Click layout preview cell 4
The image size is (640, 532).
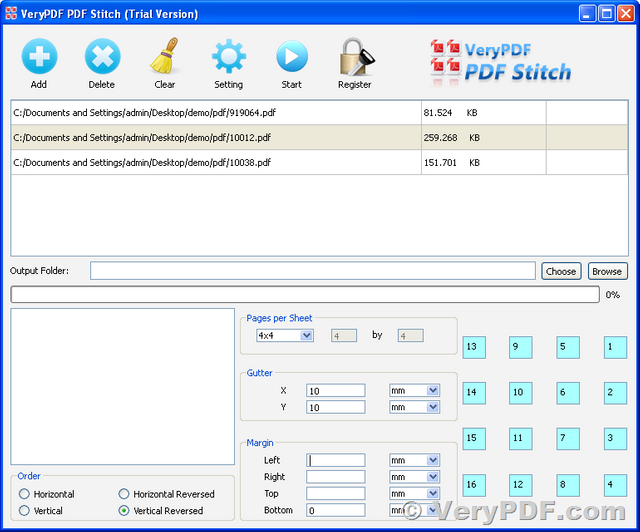[615, 485]
